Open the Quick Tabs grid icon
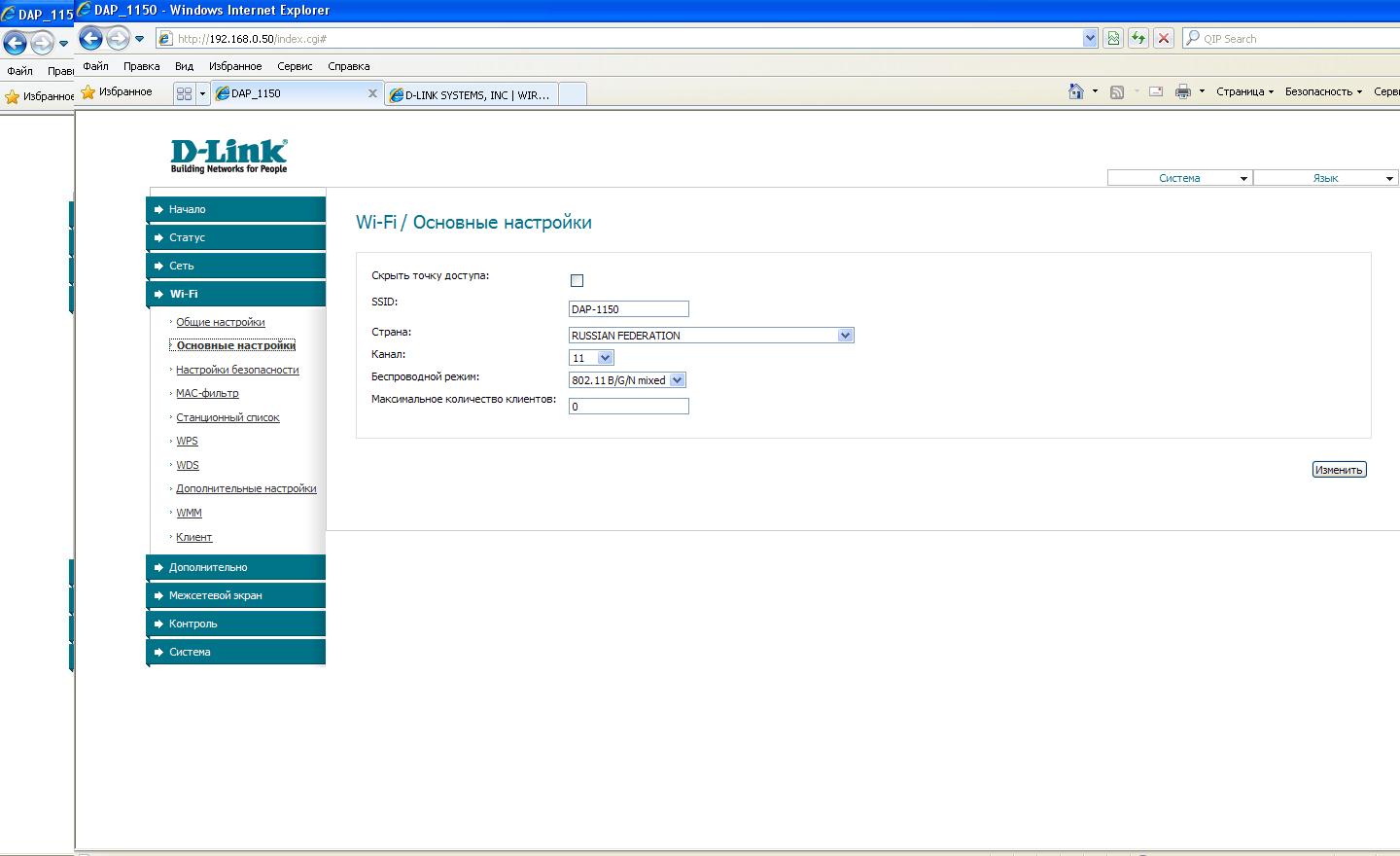 (184, 93)
